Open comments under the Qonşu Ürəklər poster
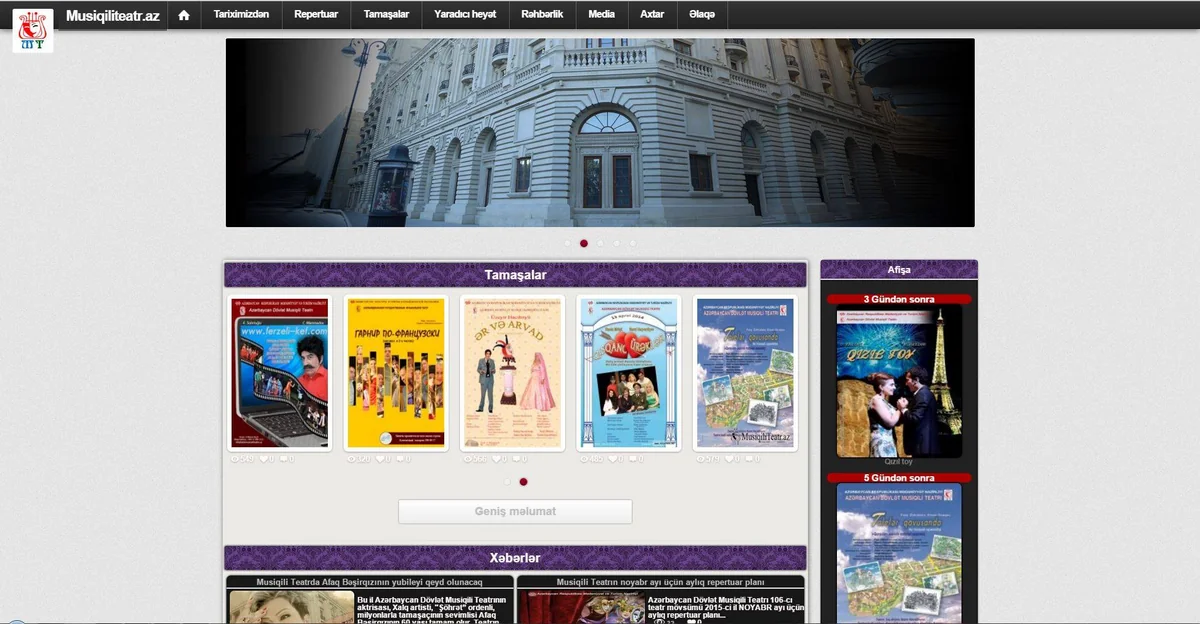The image size is (1200, 624). pyautogui.click(x=633, y=459)
